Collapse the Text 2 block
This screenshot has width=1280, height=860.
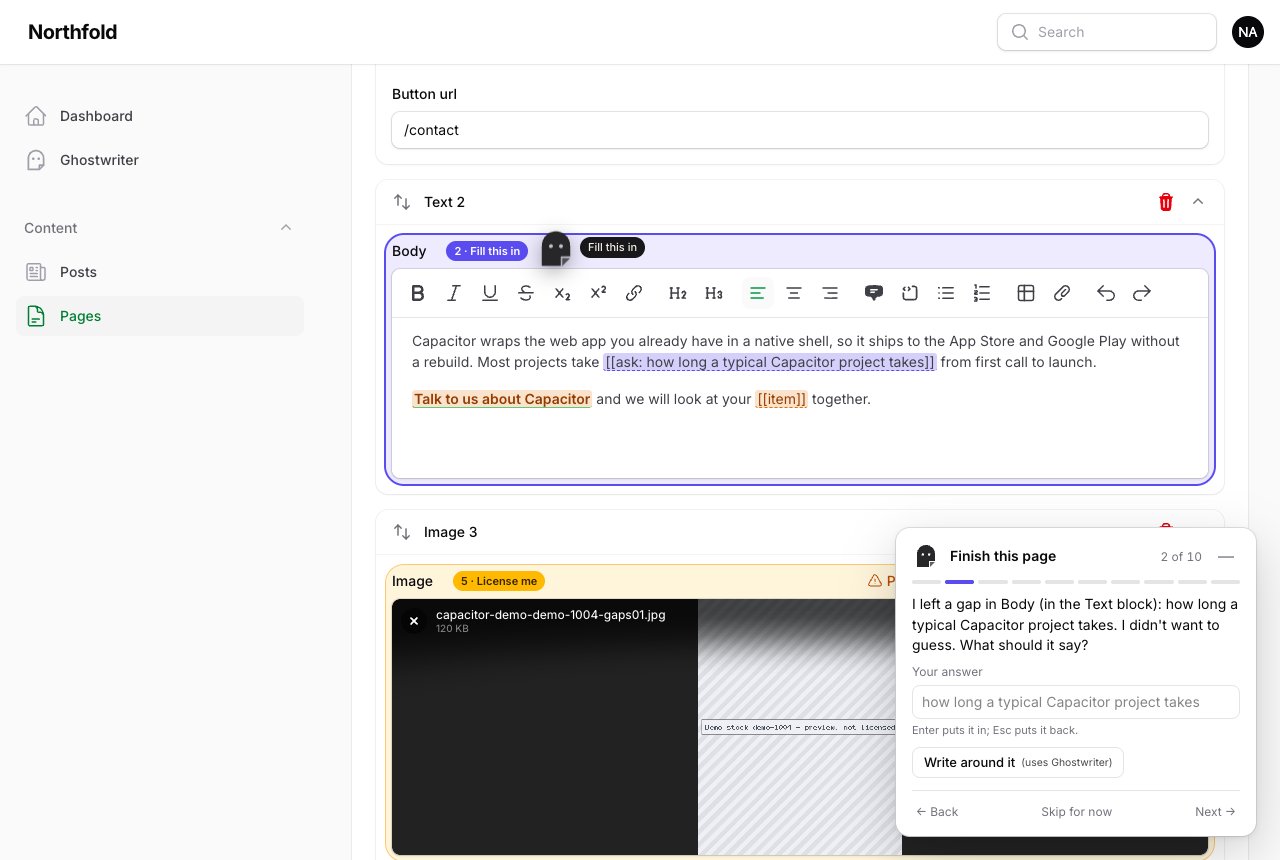(x=1198, y=202)
